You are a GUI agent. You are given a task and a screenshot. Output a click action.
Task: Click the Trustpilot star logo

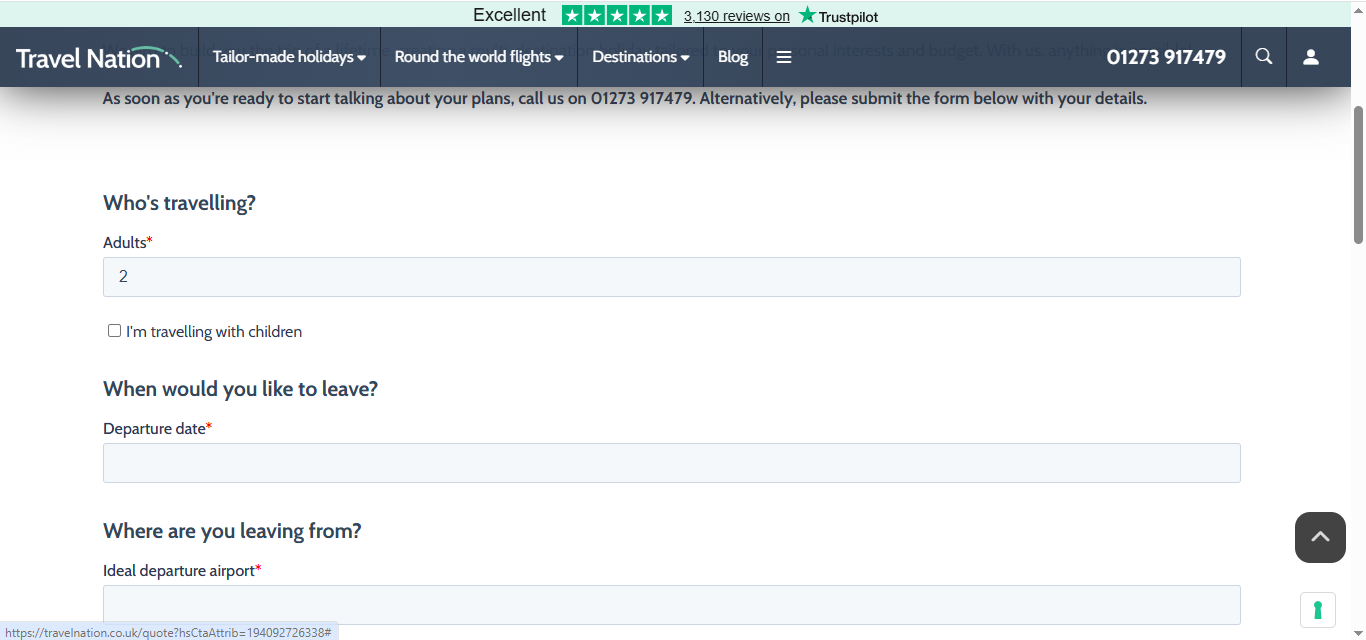pyautogui.click(x=838, y=15)
